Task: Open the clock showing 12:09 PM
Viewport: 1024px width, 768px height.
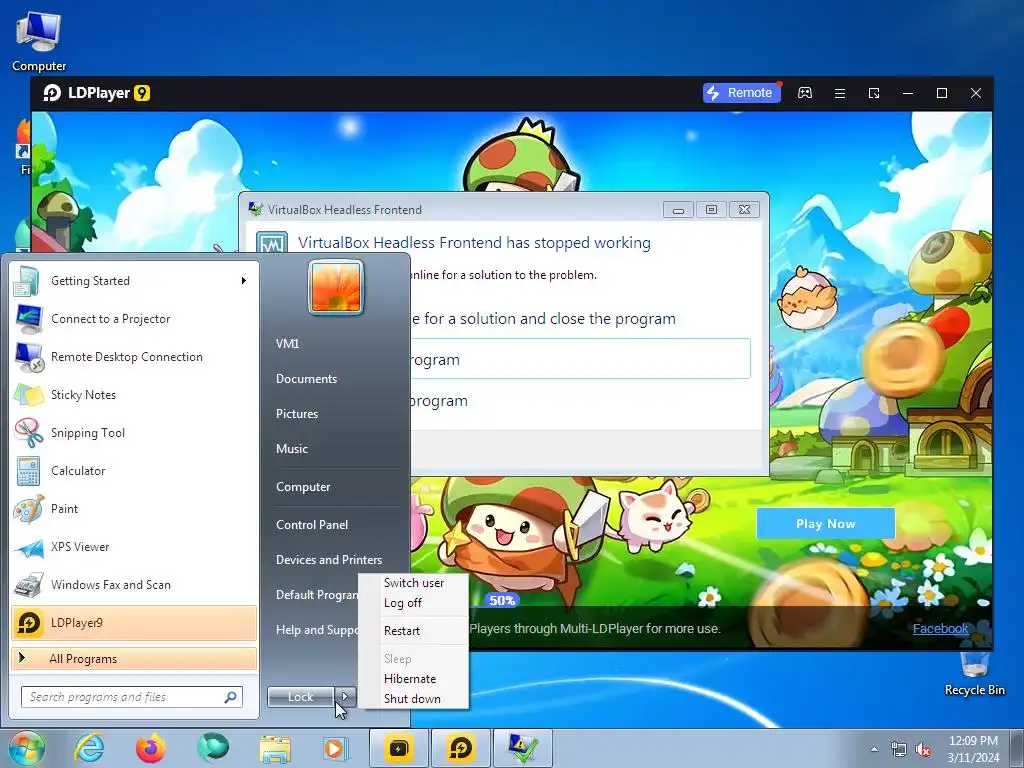Action: [973, 749]
